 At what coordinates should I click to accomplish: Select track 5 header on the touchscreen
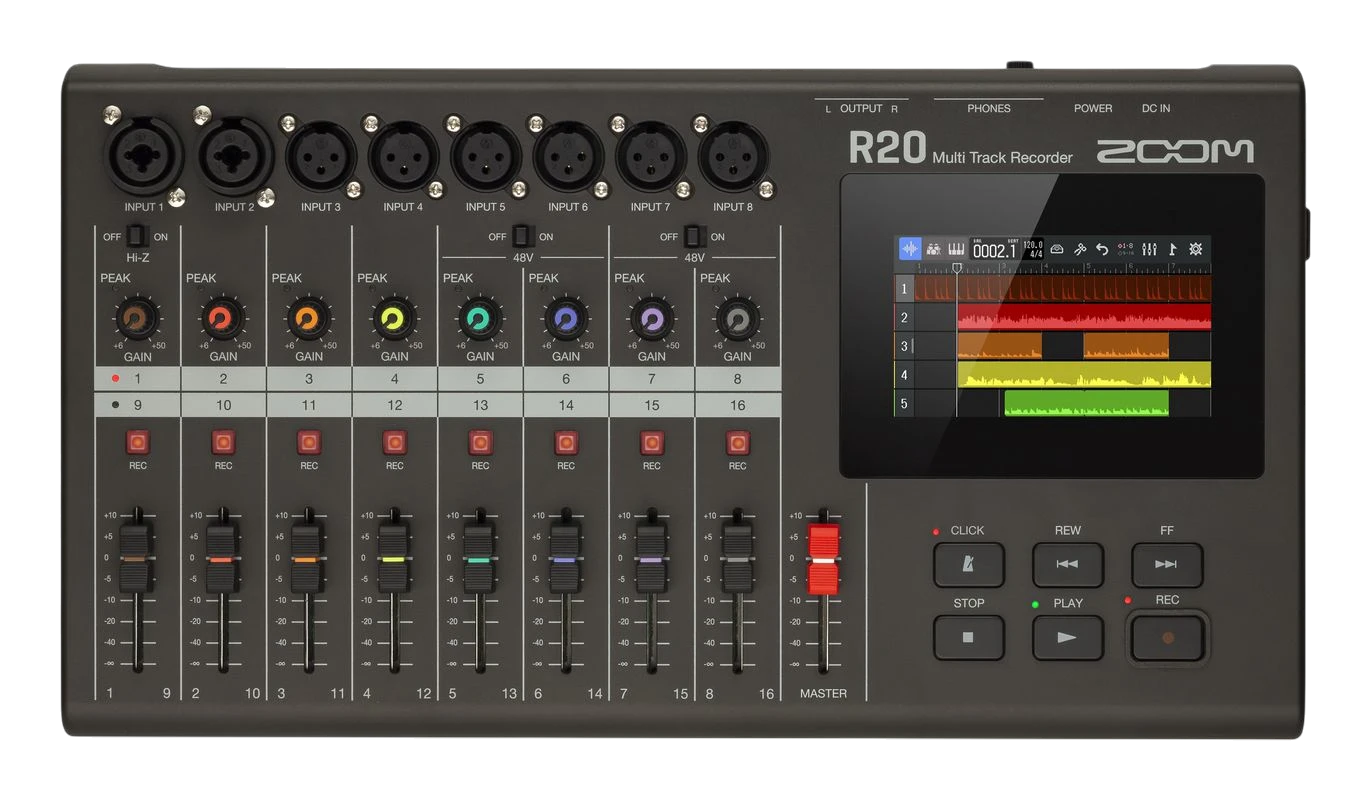coord(904,403)
